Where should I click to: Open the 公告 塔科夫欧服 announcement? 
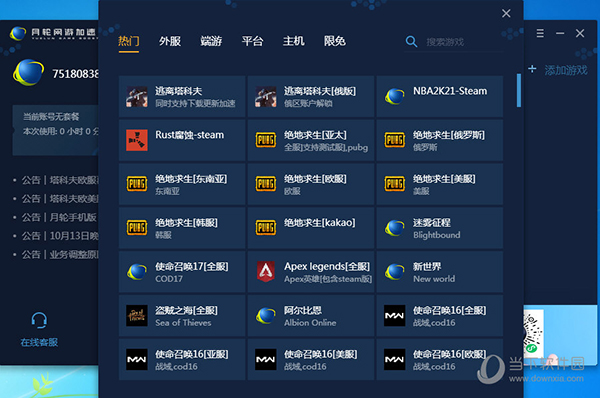coord(60,180)
